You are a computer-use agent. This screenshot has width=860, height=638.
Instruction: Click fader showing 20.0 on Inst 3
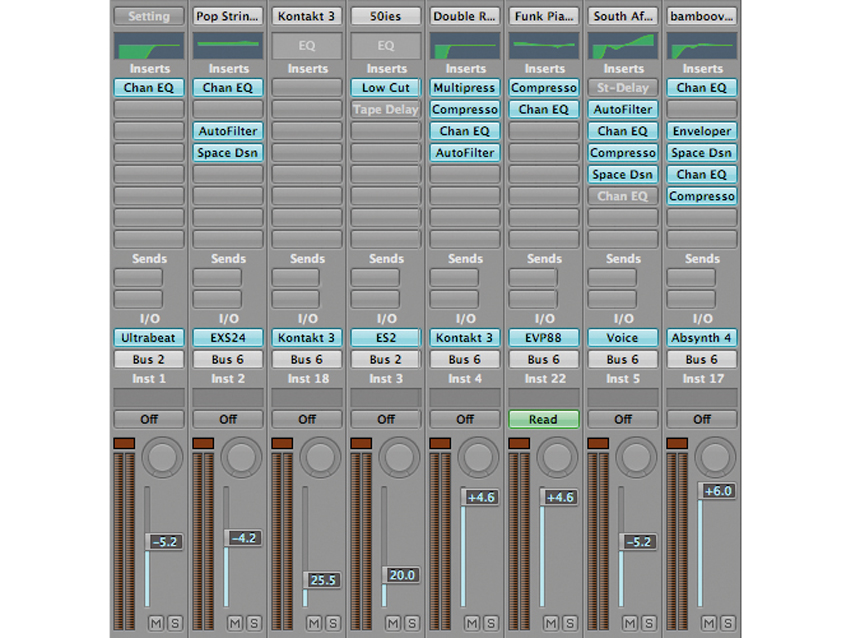point(401,575)
